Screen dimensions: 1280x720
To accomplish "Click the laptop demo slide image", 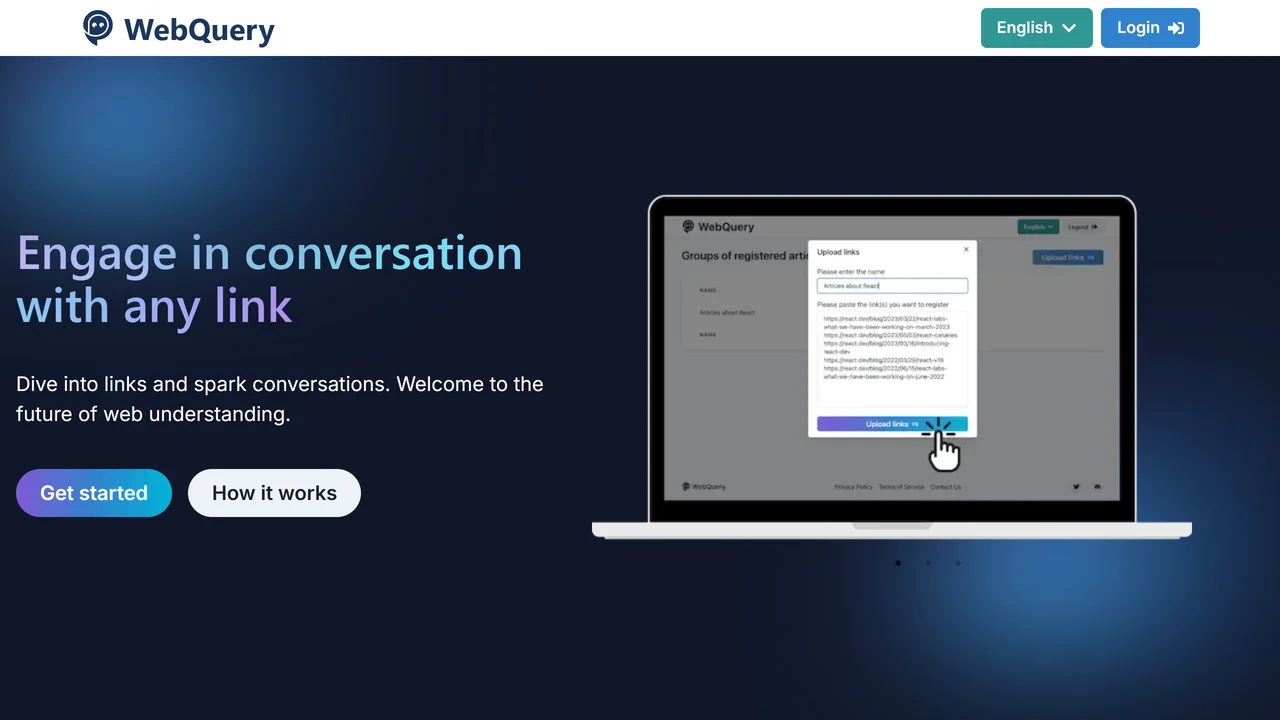I will click(892, 367).
